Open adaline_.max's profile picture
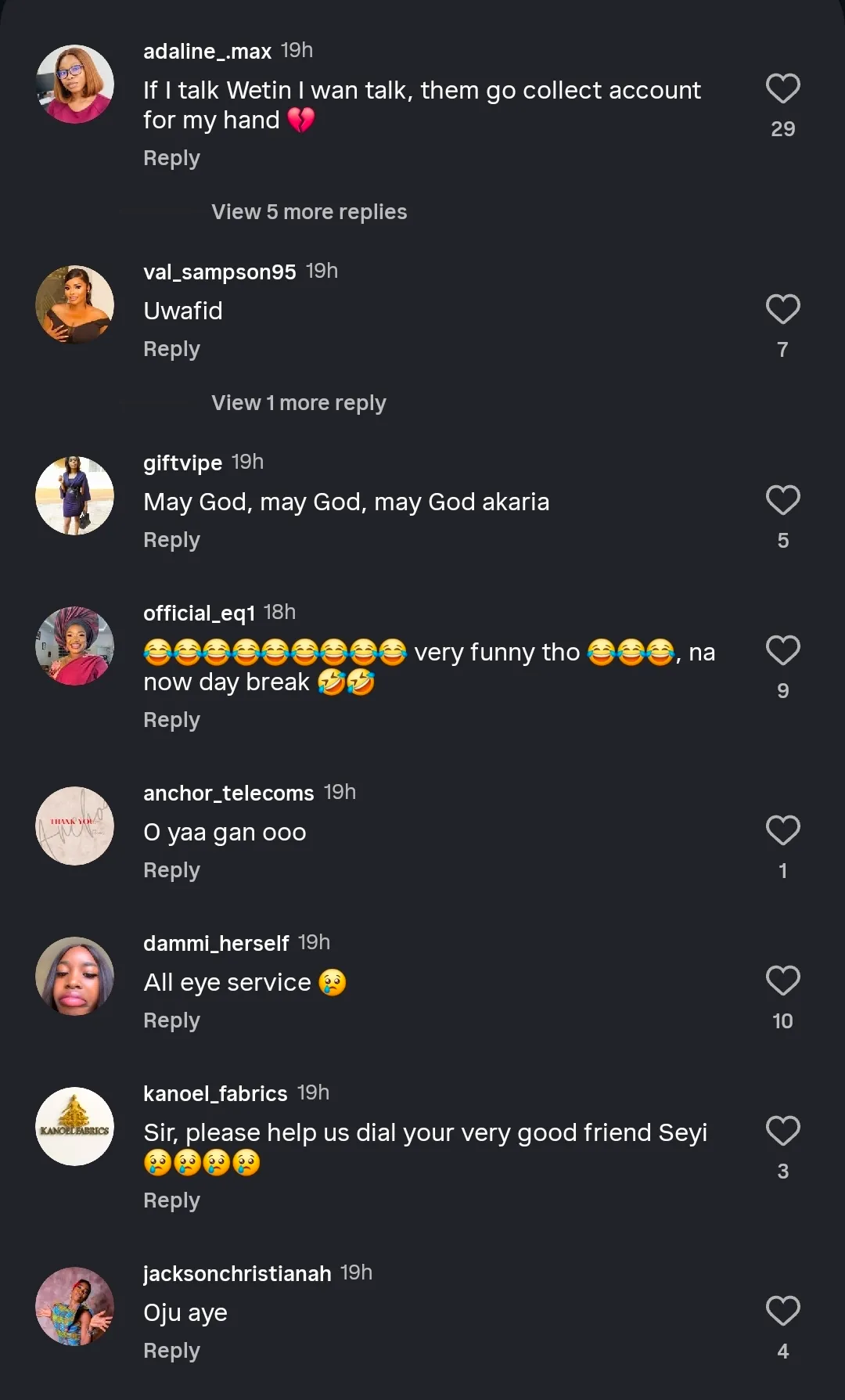Image resolution: width=845 pixels, height=1400 pixels. pyautogui.click(x=75, y=84)
